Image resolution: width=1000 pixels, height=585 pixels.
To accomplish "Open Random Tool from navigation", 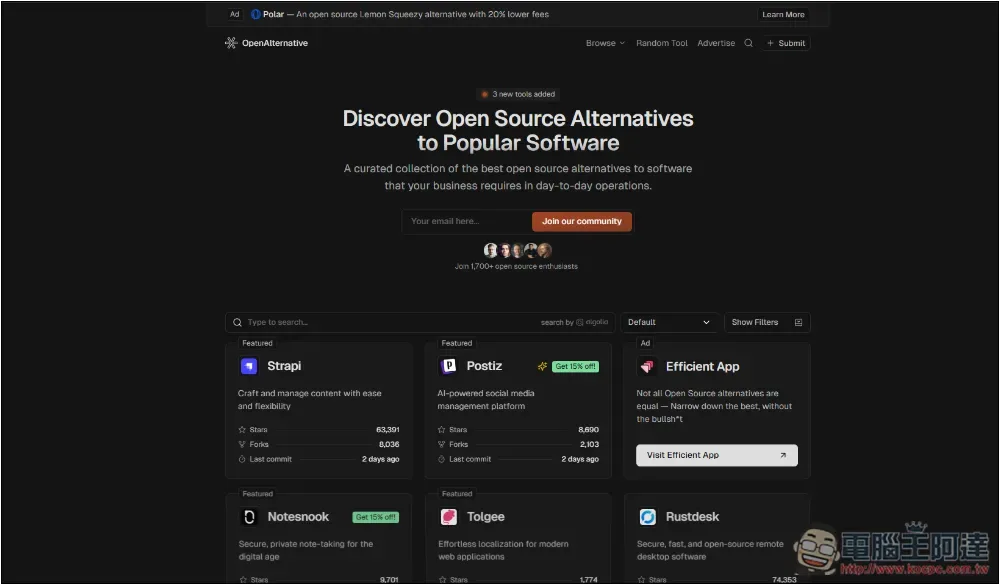I will click(662, 43).
